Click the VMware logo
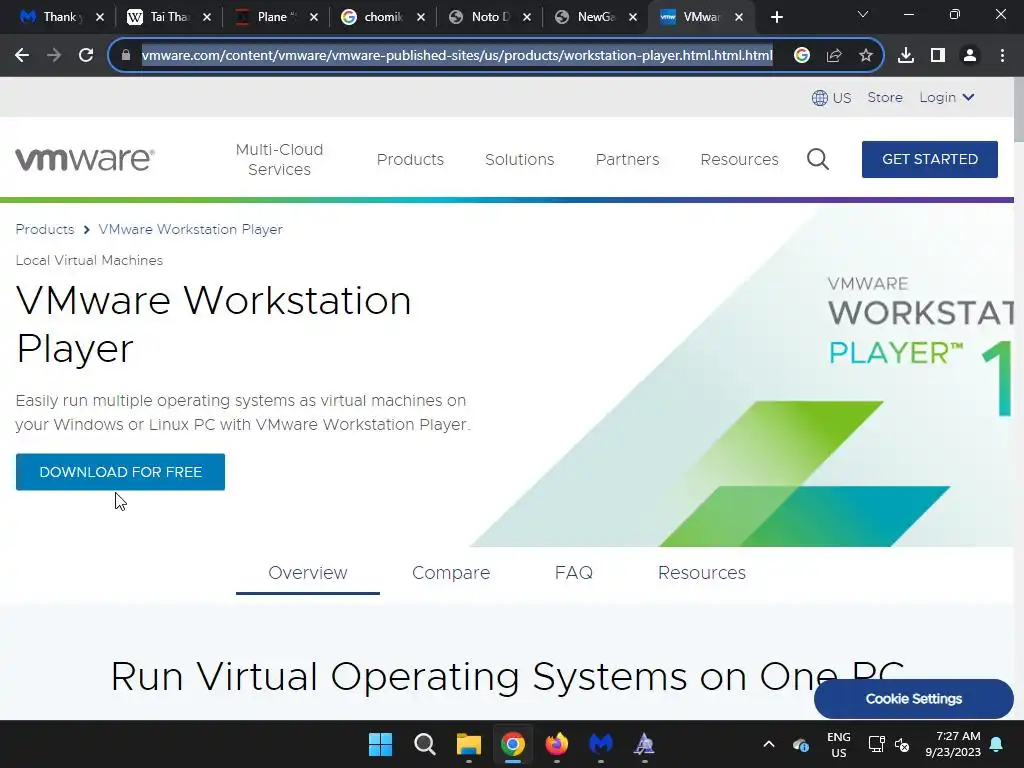The width and height of the screenshot is (1024, 768). point(85,159)
